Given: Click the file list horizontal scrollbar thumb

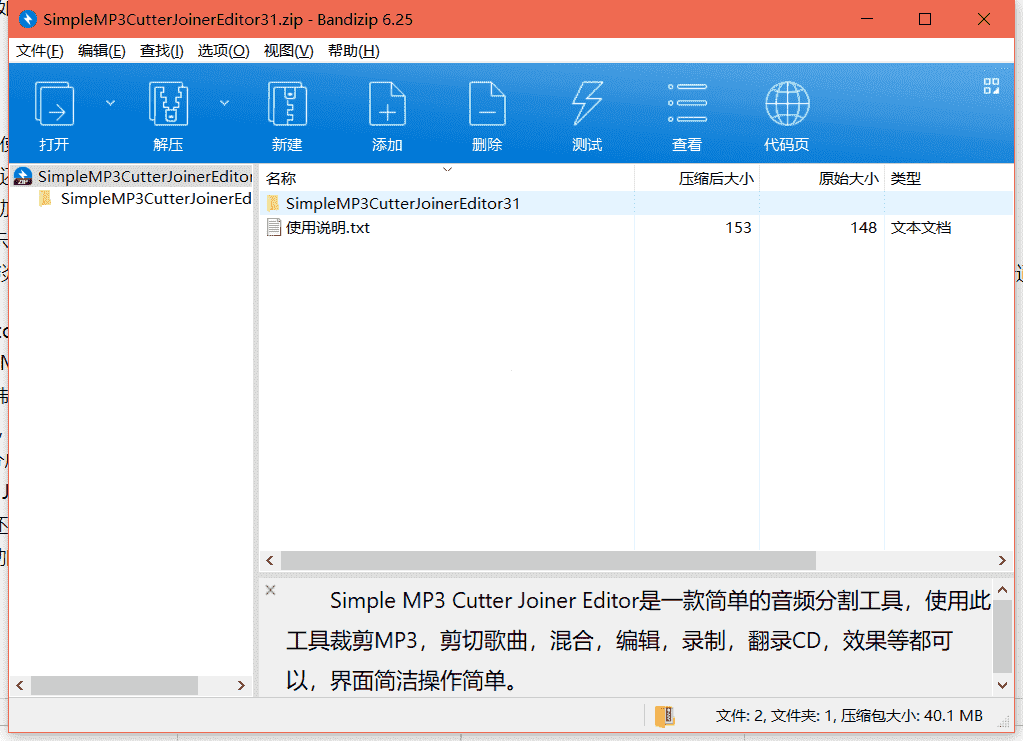Looking at the screenshot, I should coord(548,560).
